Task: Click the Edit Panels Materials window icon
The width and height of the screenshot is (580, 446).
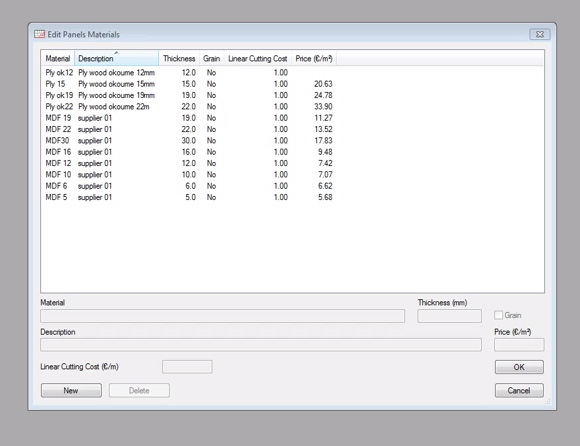Action: pyautogui.click(x=39, y=34)
